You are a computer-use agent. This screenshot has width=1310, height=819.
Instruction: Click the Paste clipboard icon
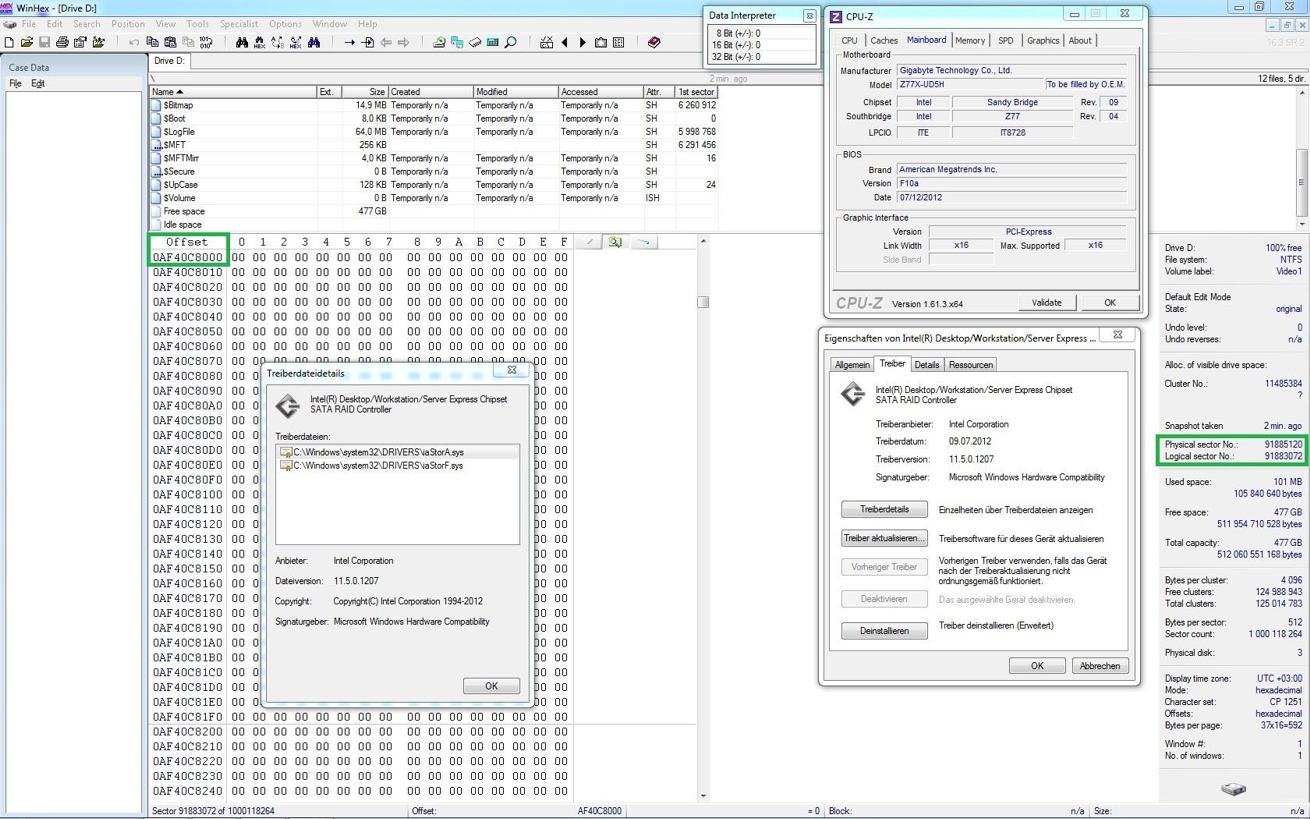point(170,42)
